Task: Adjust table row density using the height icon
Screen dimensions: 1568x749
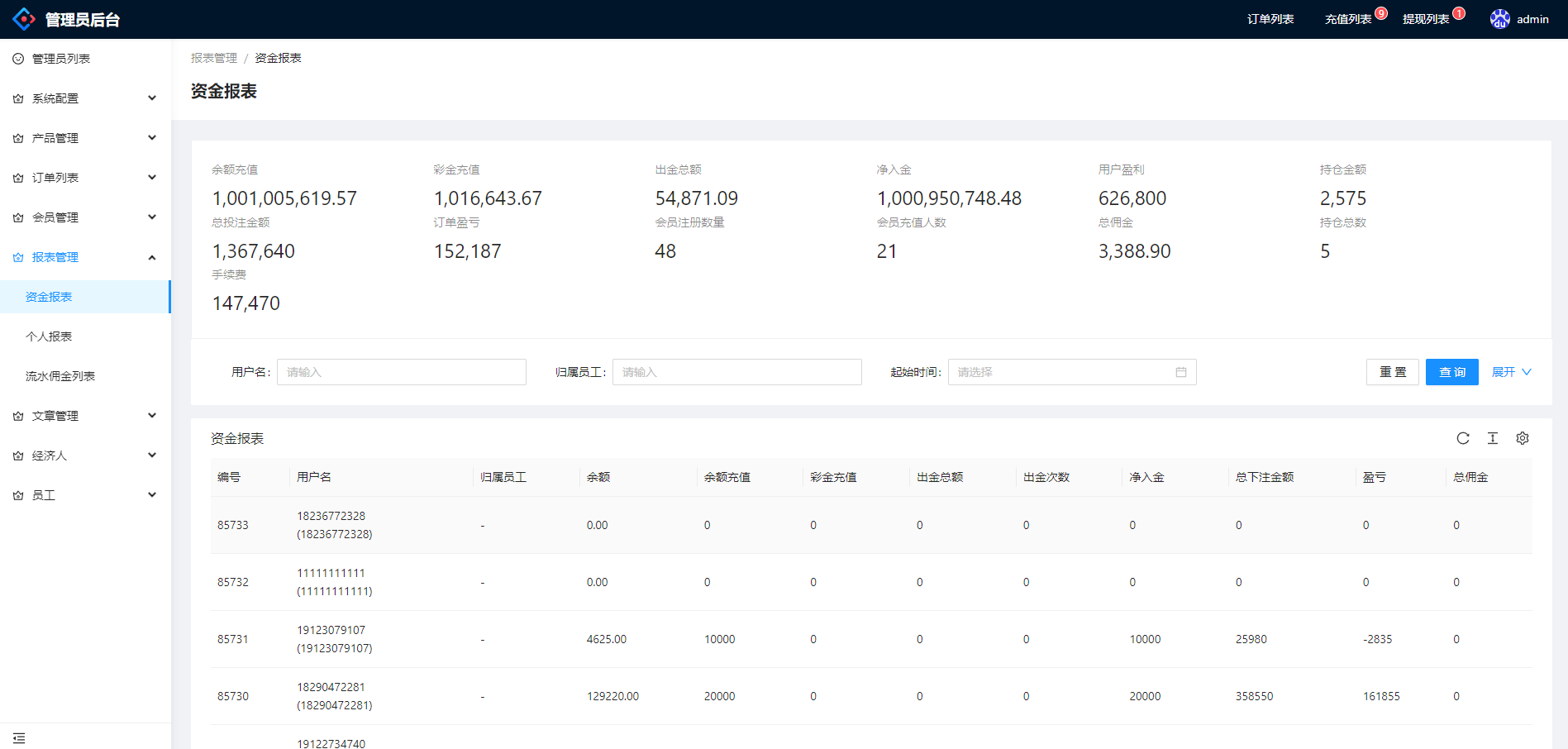Action: coord(1493,438)
